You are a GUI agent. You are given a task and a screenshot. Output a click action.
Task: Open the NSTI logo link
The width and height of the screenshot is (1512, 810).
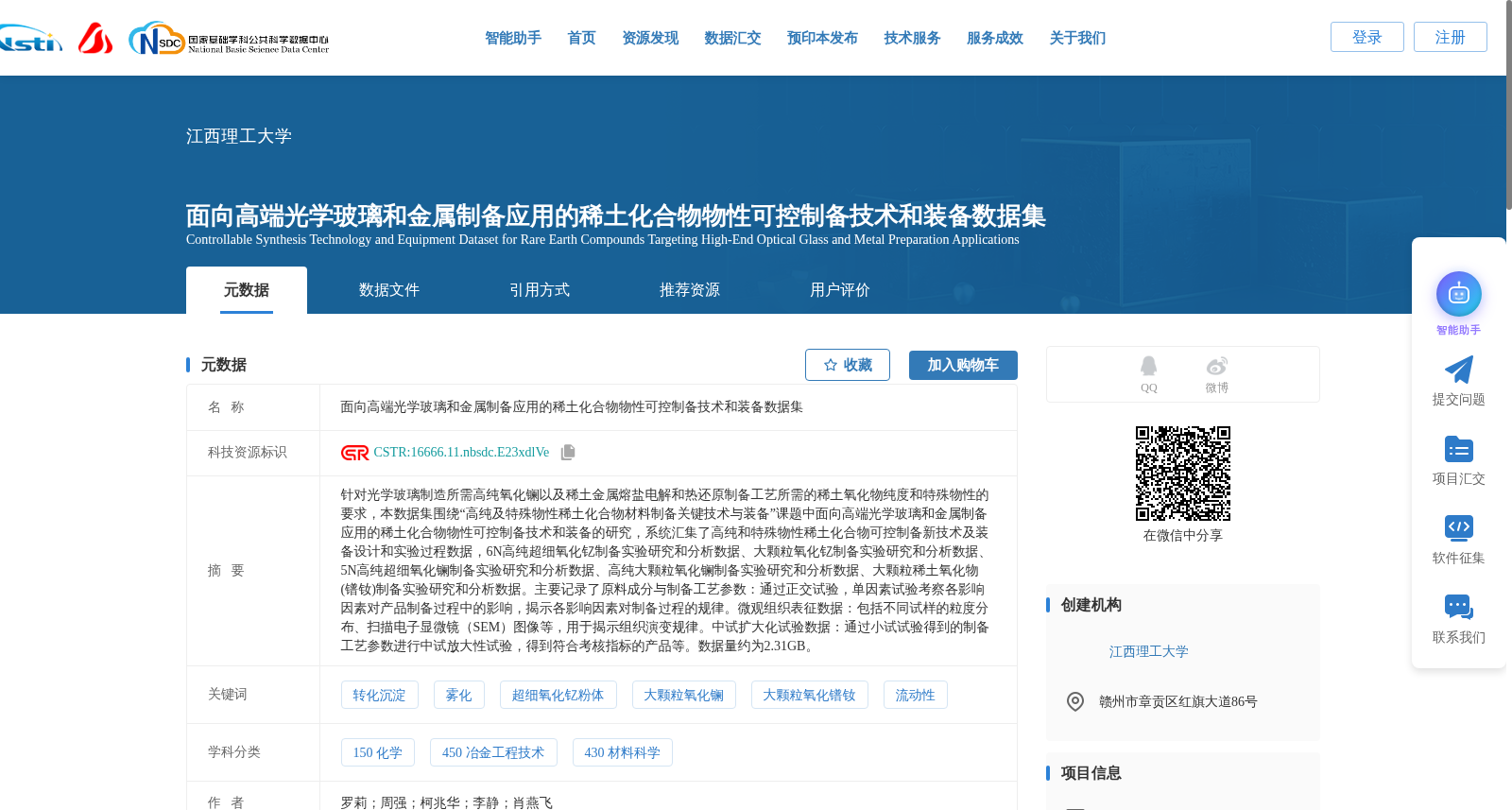pyautogui.click(x=31, y=39)
